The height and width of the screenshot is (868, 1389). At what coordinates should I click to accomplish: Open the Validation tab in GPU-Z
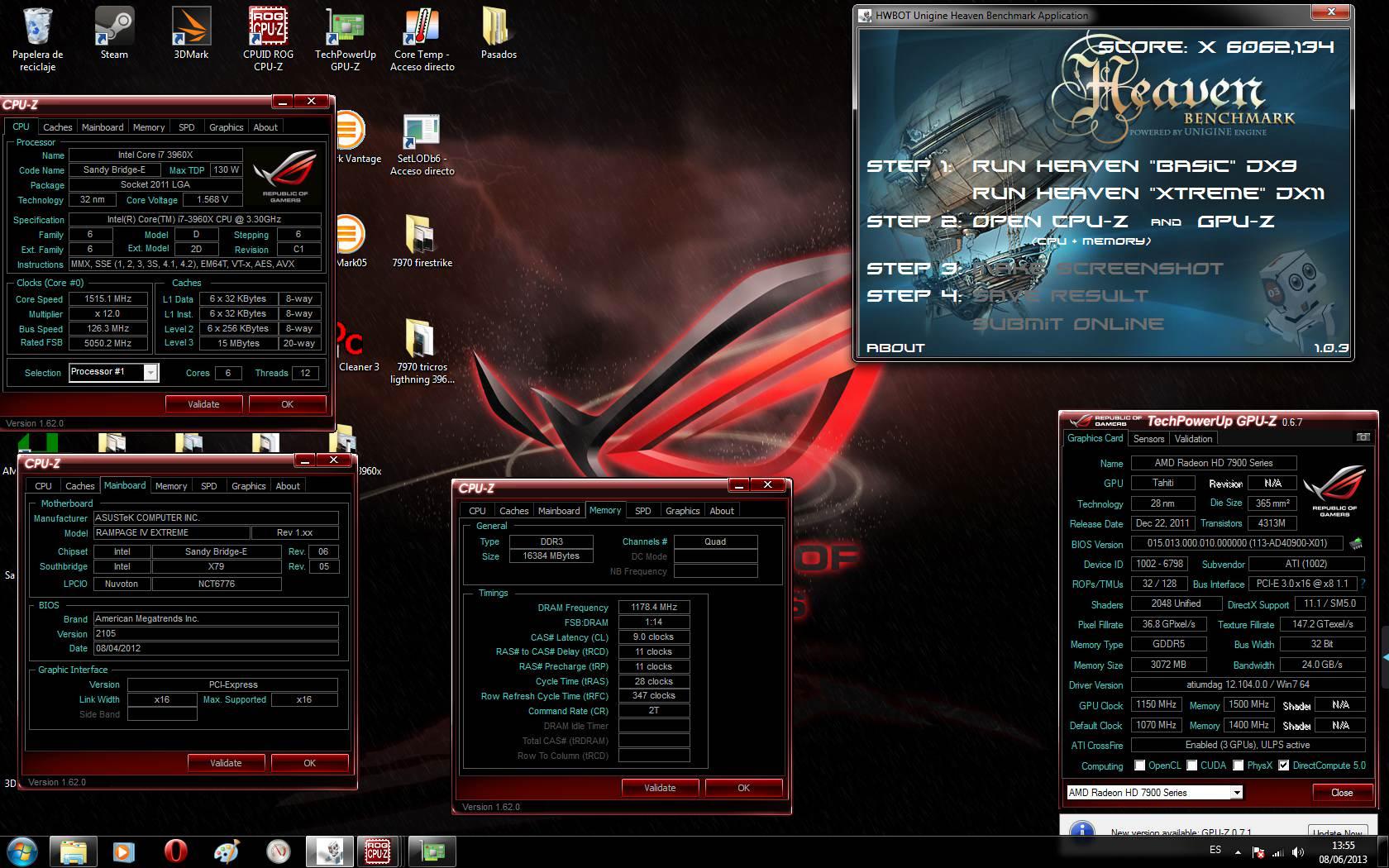click(1193, 439)
